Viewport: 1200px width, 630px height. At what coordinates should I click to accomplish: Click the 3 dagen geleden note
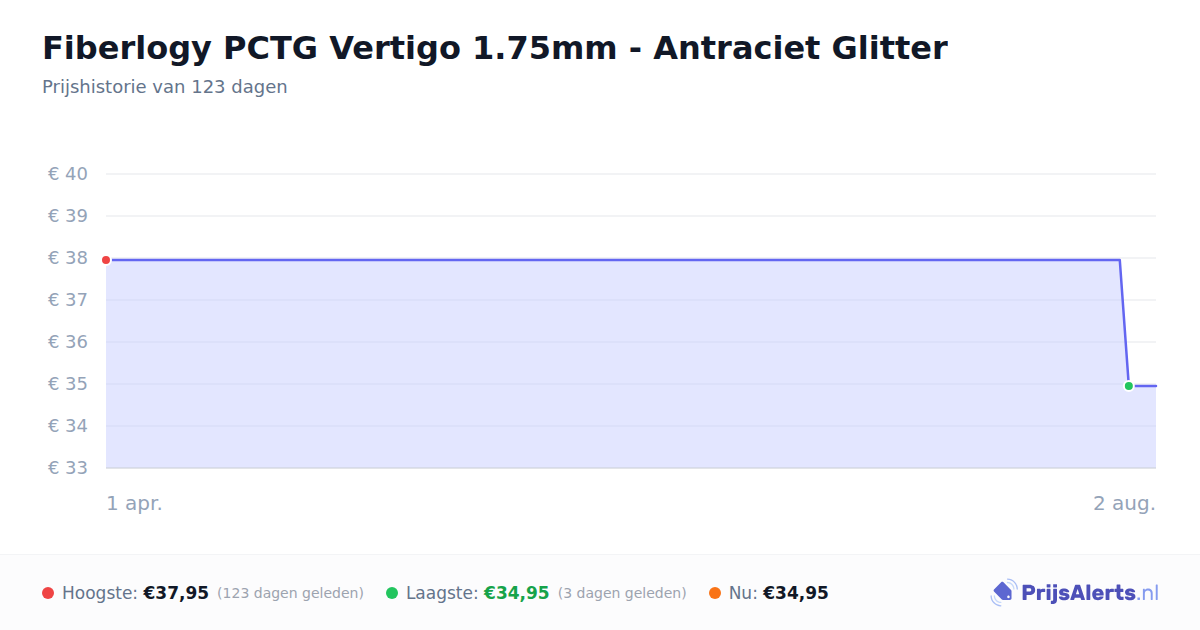tap(622, 593)
